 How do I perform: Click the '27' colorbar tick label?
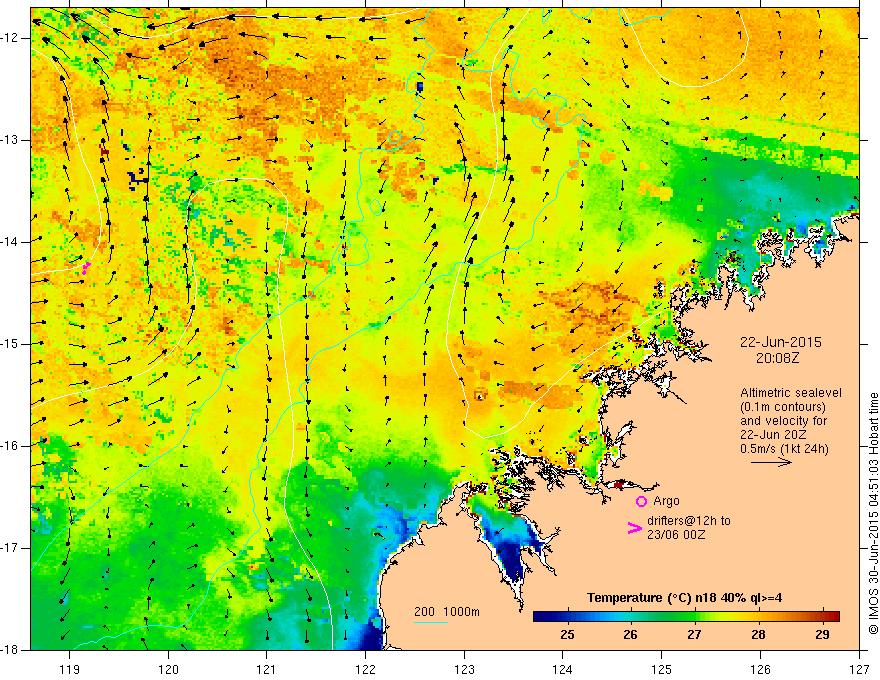[694, 635]
